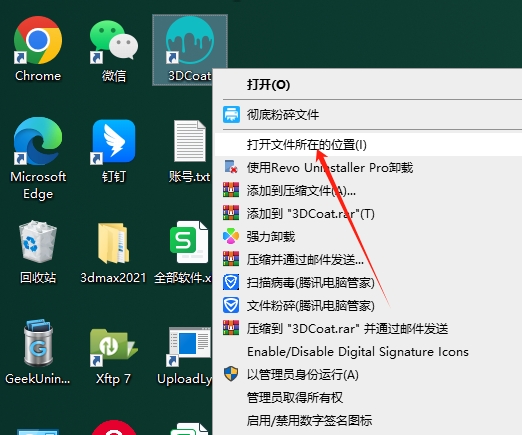
Task: Select the 3dmax2021 folder icon
Action: (x=113, y=252)
